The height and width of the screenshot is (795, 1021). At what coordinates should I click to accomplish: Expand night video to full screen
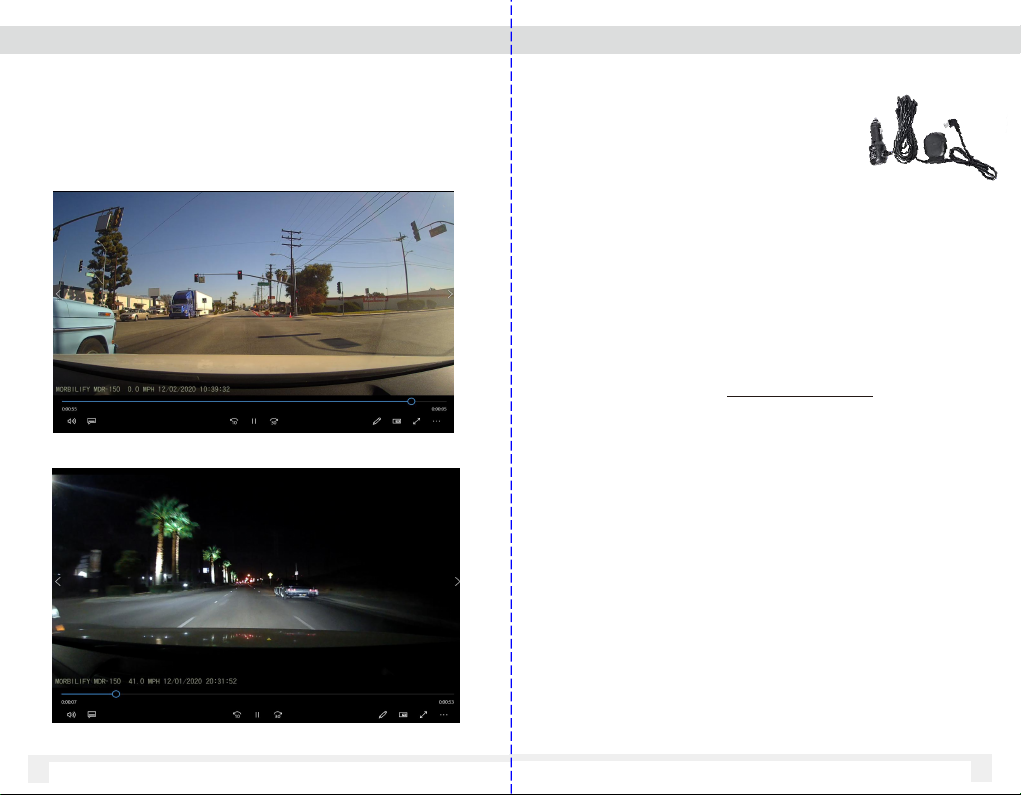tap(423, 714)
